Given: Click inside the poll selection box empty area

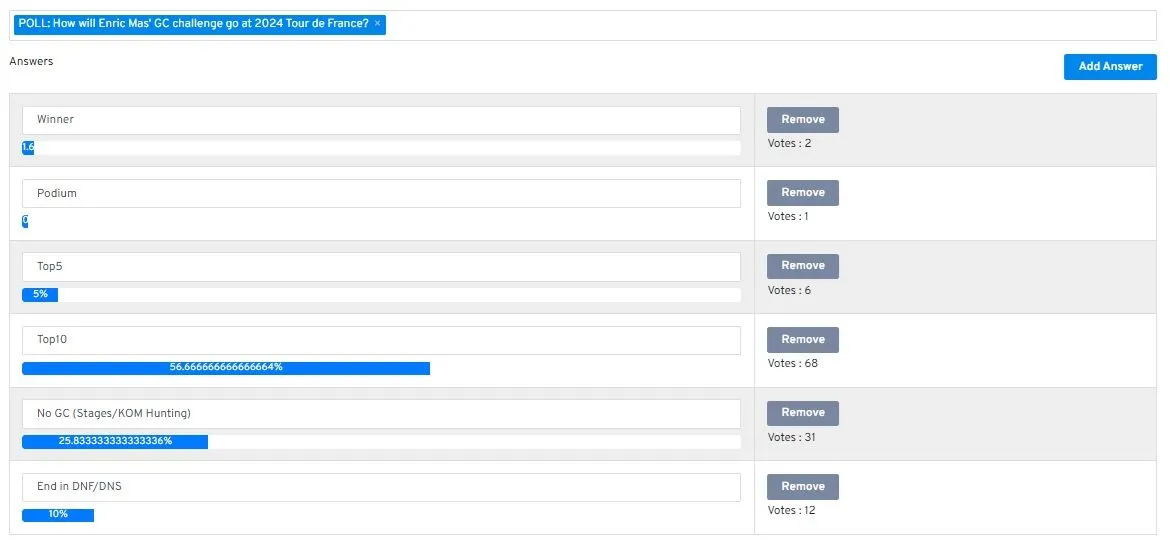Looking at the screenshot, I should 769,25.
